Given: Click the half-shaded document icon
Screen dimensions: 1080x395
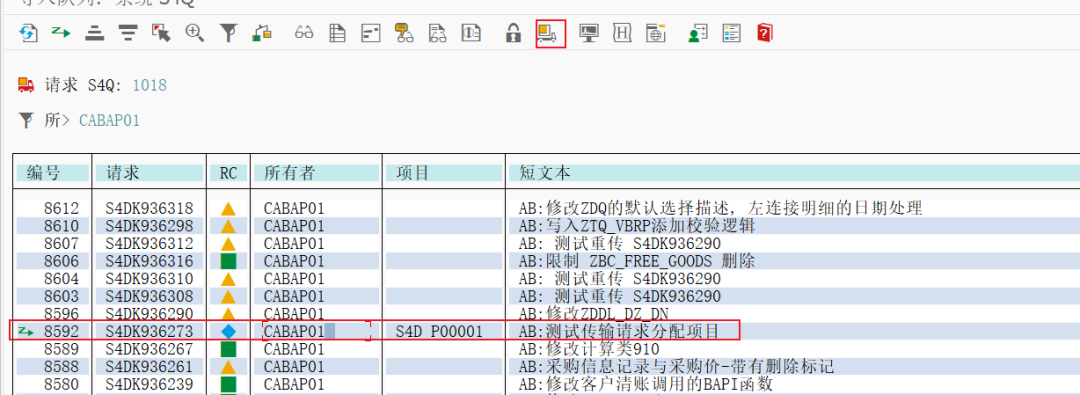Looking at the screenshot, I should coord(471,32).
